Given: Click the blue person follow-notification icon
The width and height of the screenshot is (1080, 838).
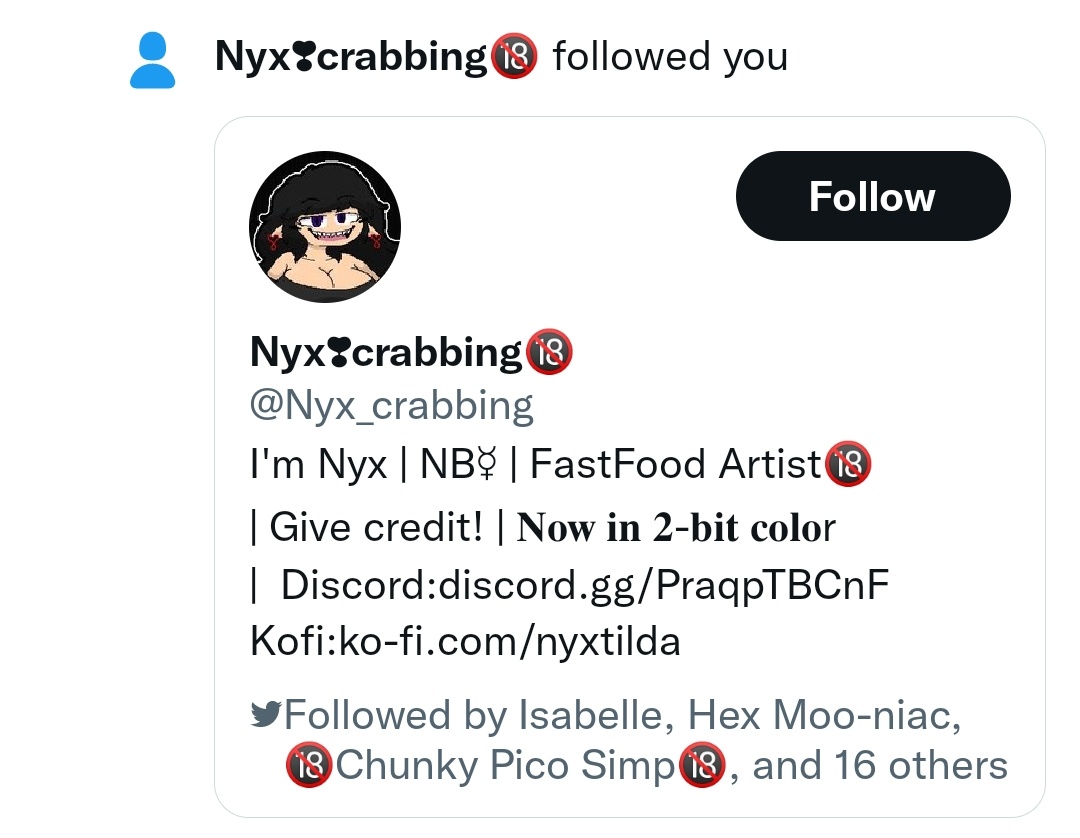Looking at the screenshot, I should point(152,60).
